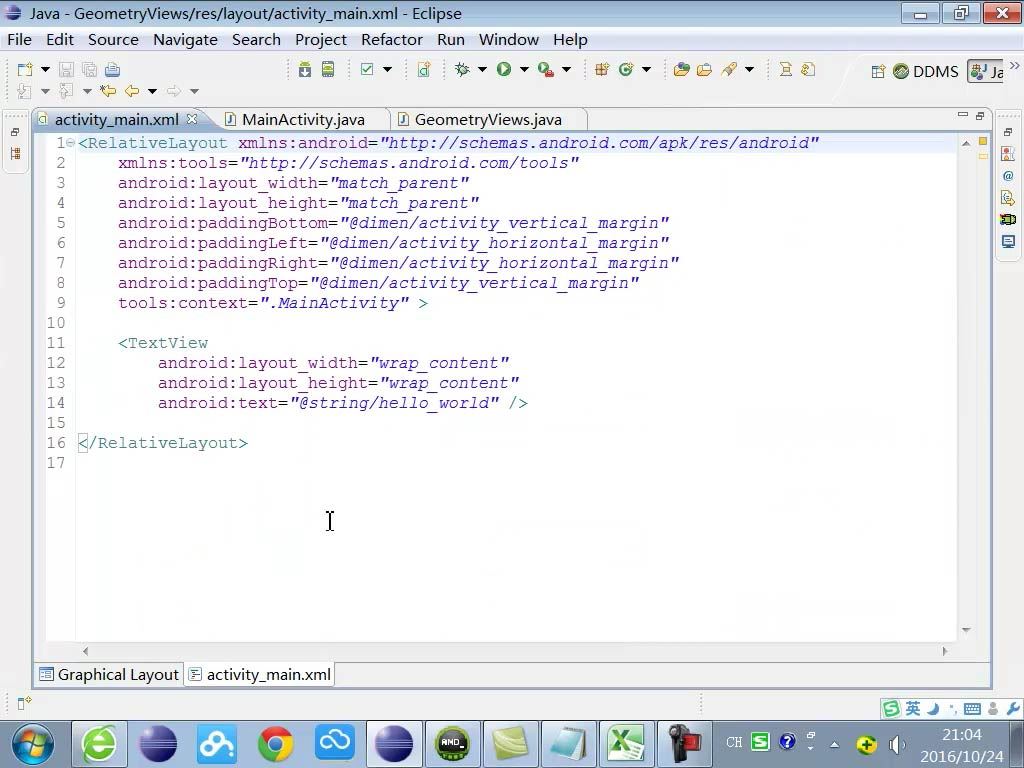This screenshot has width=1024, height=768.
Task: Click the New Java Package icon
Action: tap(602, 69)
